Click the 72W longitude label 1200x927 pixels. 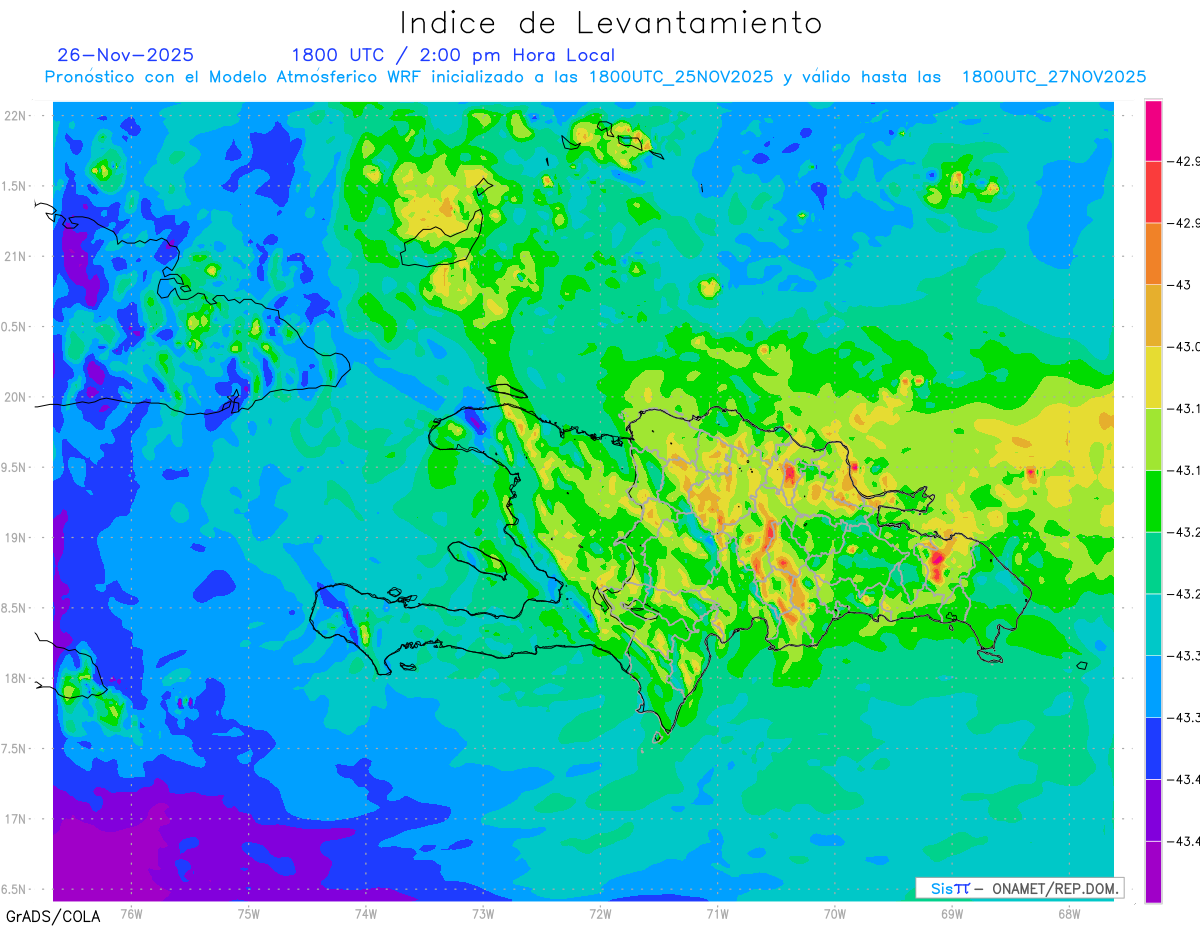click(599, 913)
